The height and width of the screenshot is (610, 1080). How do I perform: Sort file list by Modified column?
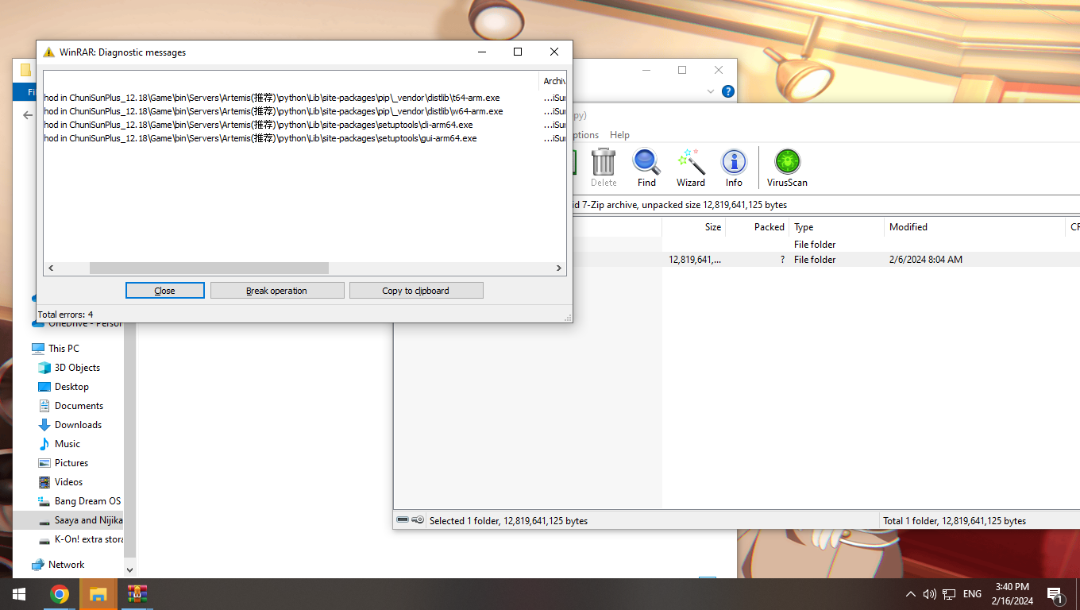pos(908,227)
